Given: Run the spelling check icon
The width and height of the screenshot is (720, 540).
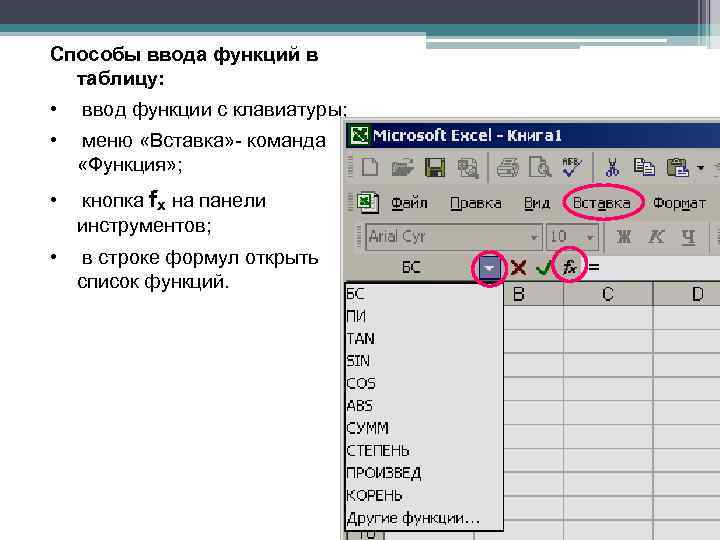Looking at the screenshot, I should point(572,167).
